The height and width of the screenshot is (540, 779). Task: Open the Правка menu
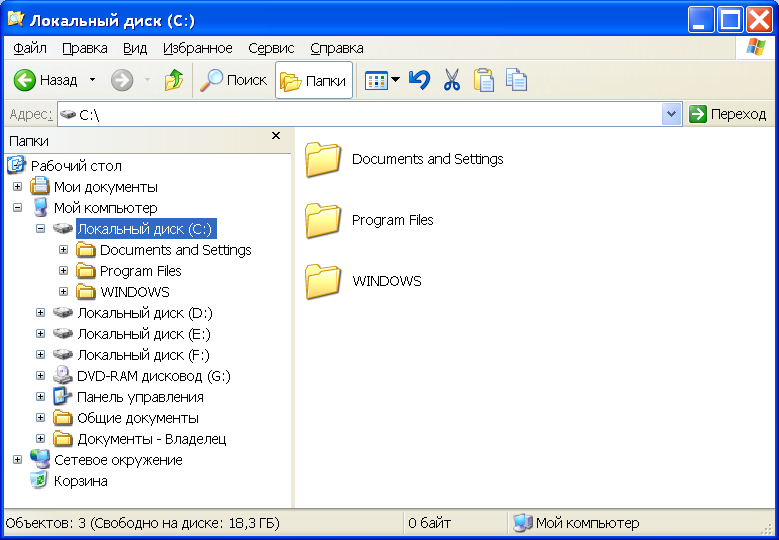click(x=85, y=48)
